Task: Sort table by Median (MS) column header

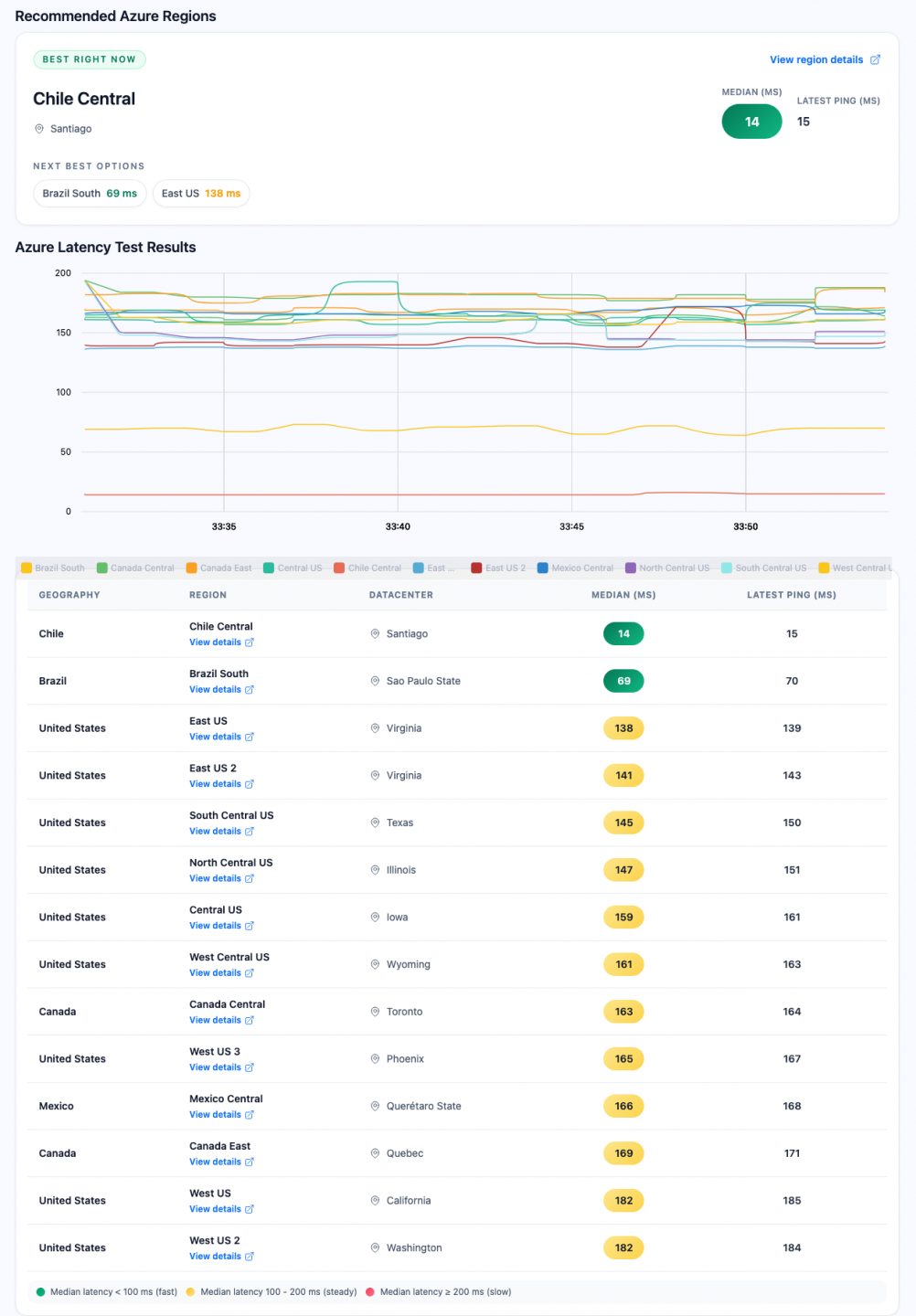Action: pos(623,595)
